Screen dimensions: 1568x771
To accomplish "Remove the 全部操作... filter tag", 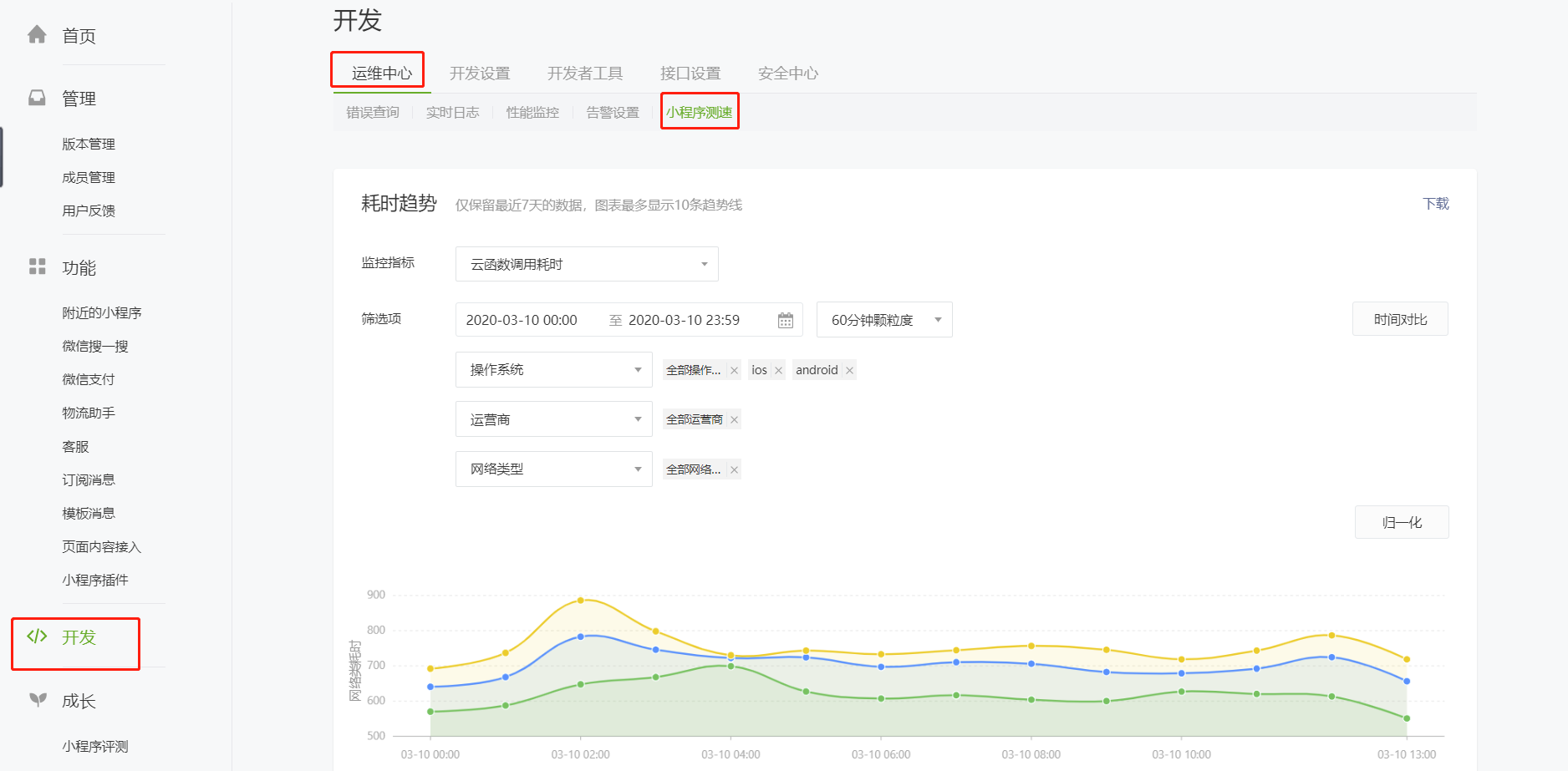I will click(x=734, y=370).
